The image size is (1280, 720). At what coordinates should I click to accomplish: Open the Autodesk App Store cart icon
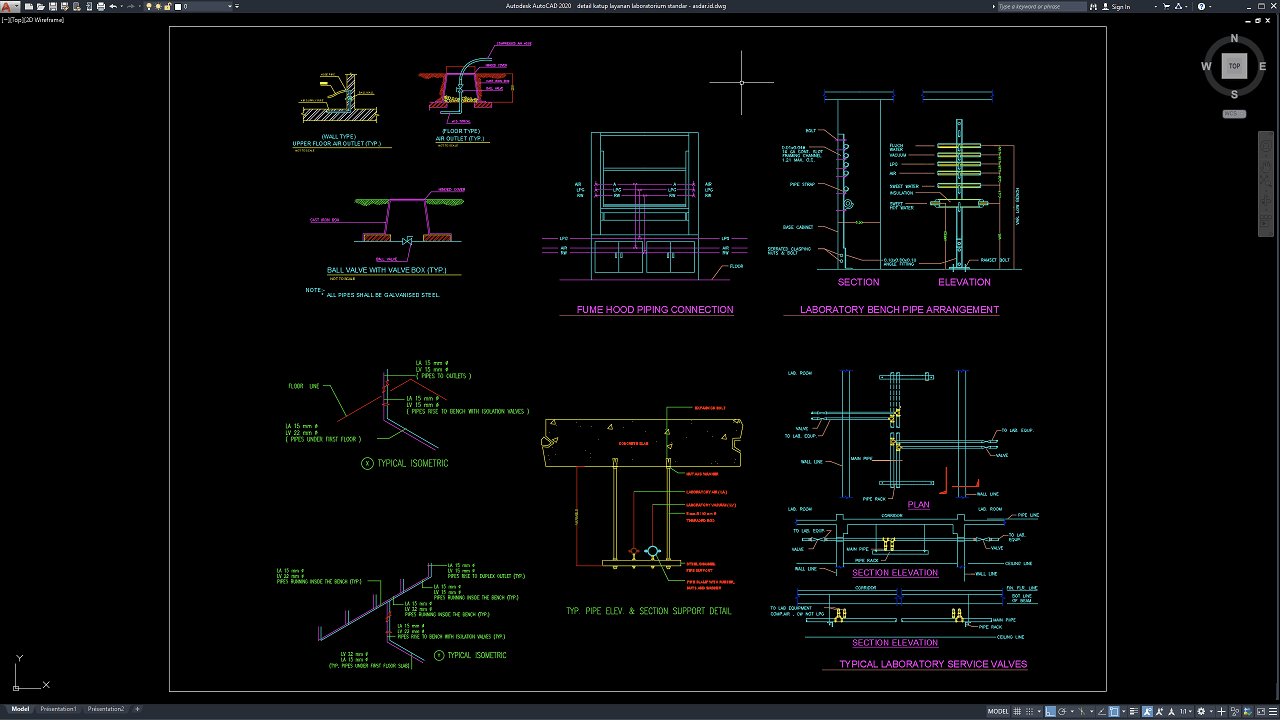pyautogui.click(x=1166, y=6)
